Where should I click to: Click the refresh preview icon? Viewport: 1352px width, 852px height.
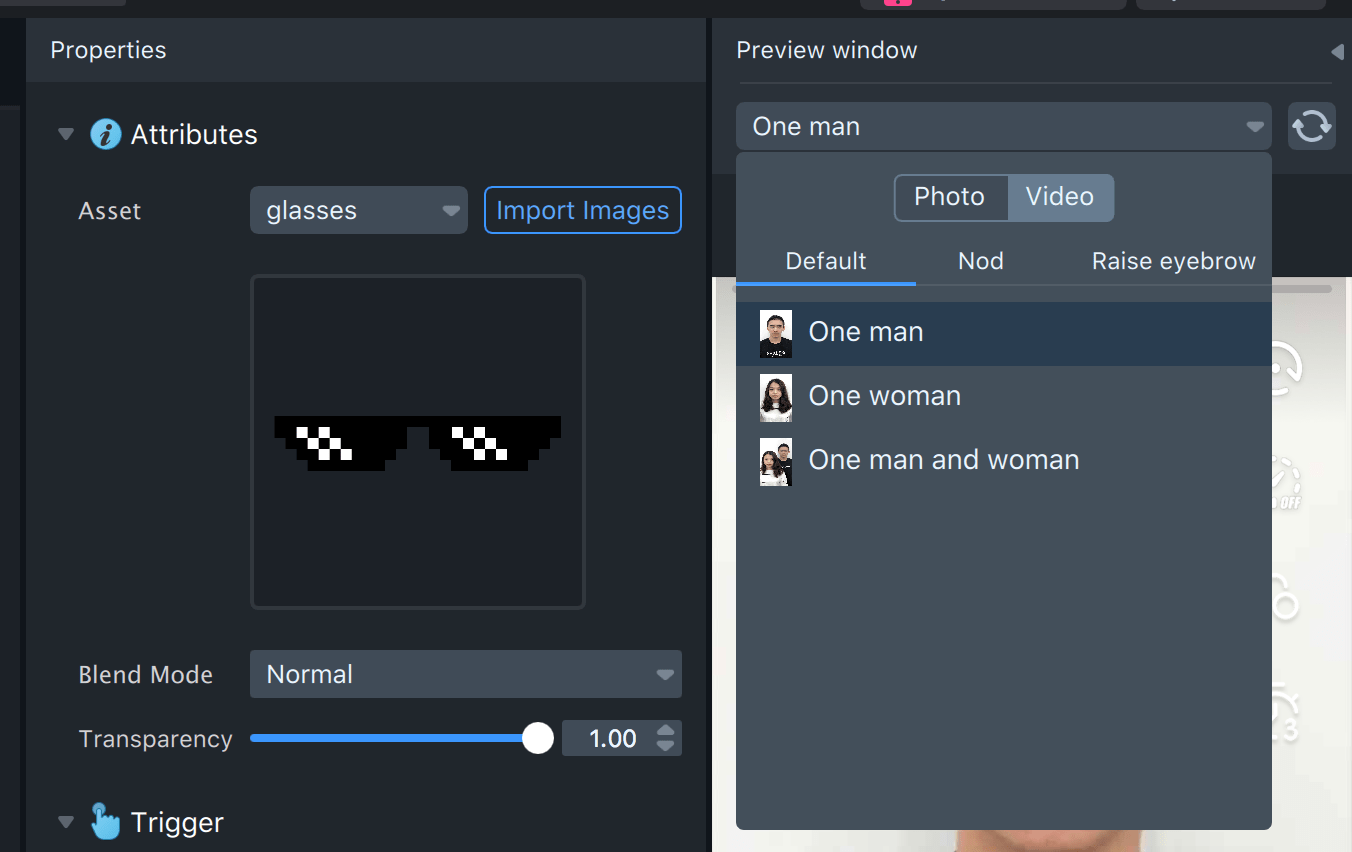[x=1312, y=126]
